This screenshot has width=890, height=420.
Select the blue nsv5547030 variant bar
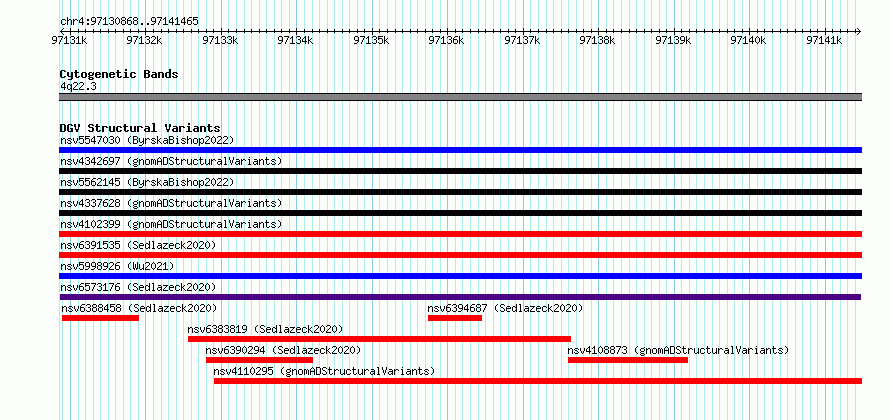coord(460,150)
